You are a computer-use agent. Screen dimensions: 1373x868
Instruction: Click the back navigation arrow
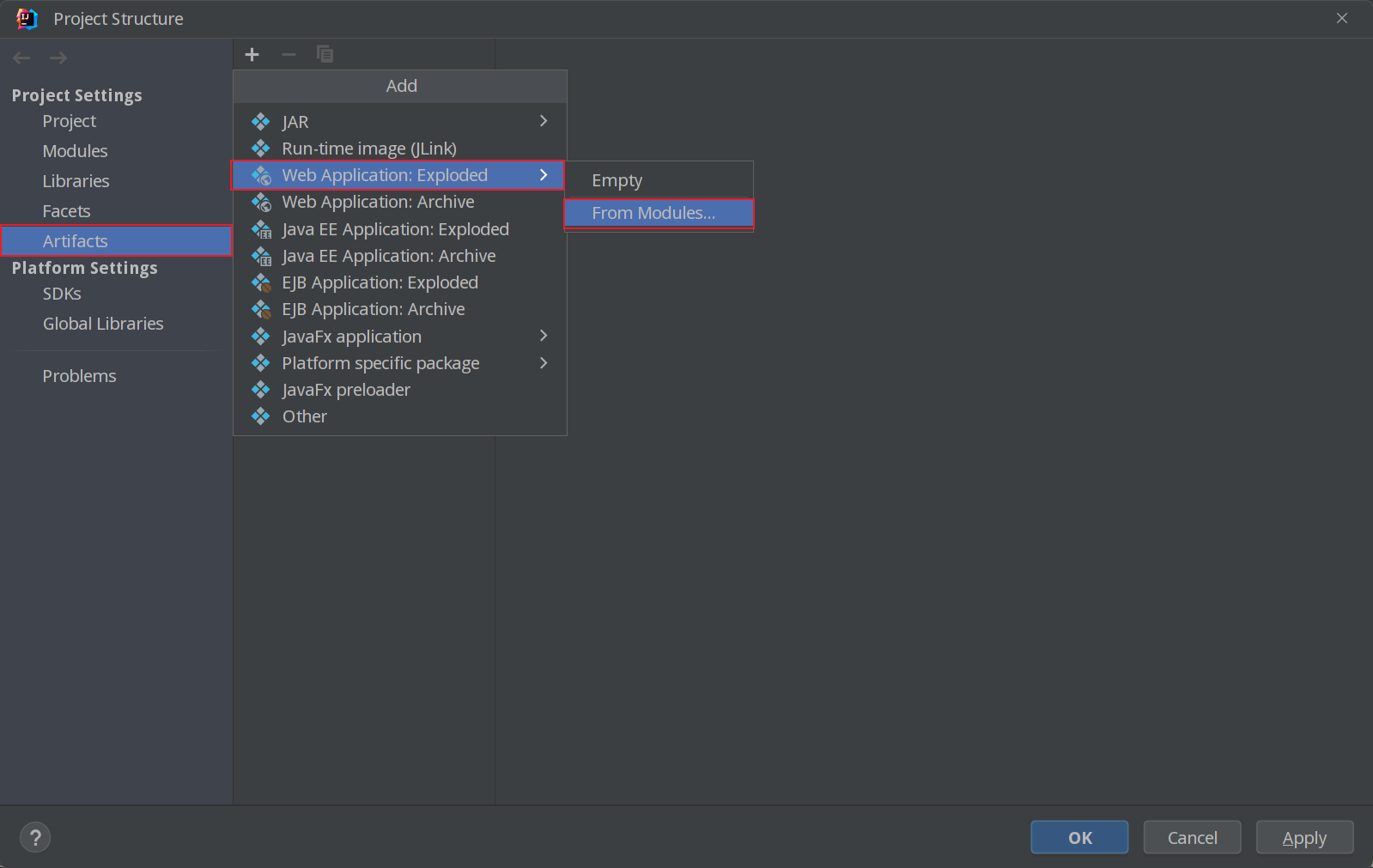coord(21,58)
